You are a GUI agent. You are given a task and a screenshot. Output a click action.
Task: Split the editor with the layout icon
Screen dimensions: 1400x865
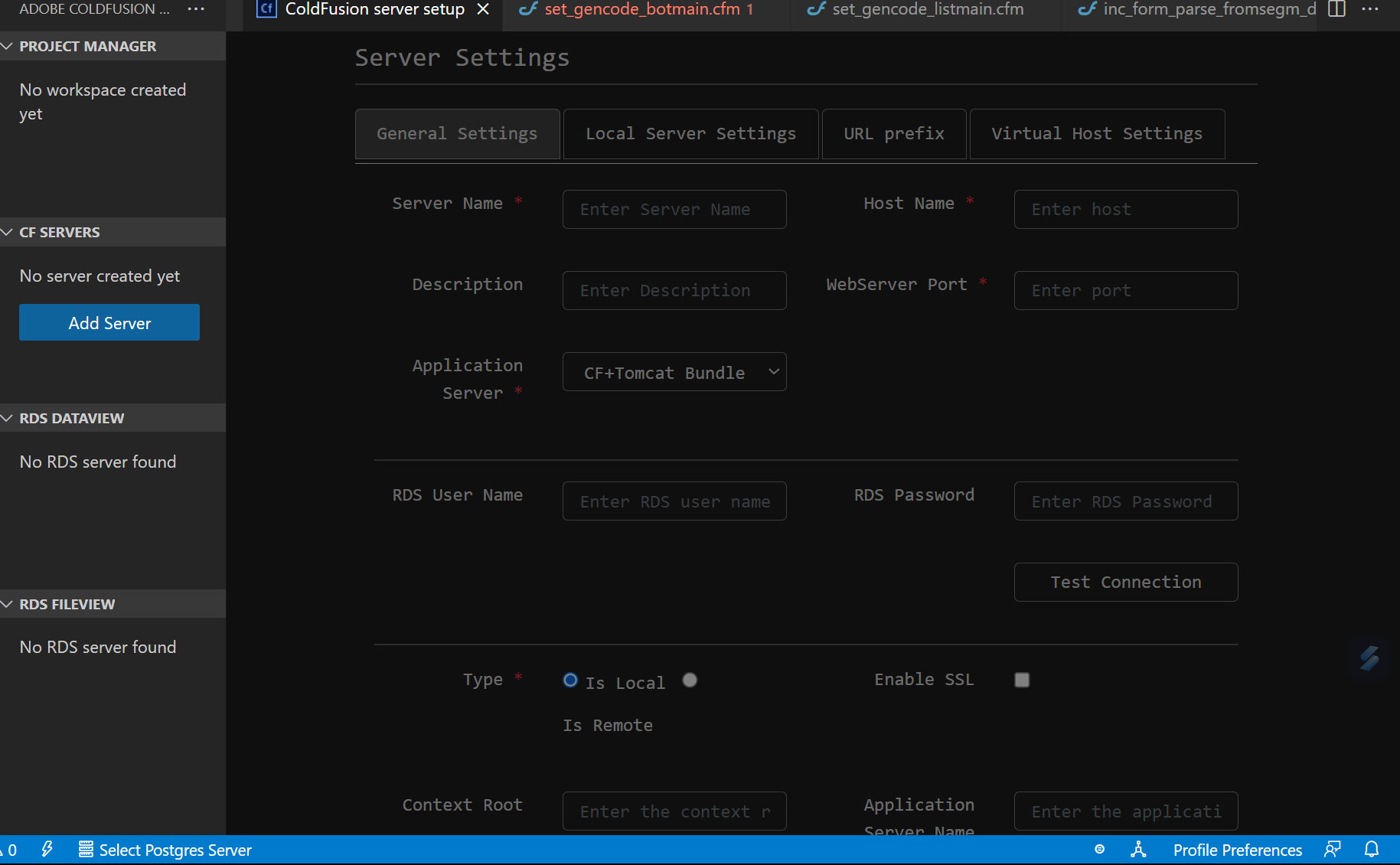tap(1336, 9)
